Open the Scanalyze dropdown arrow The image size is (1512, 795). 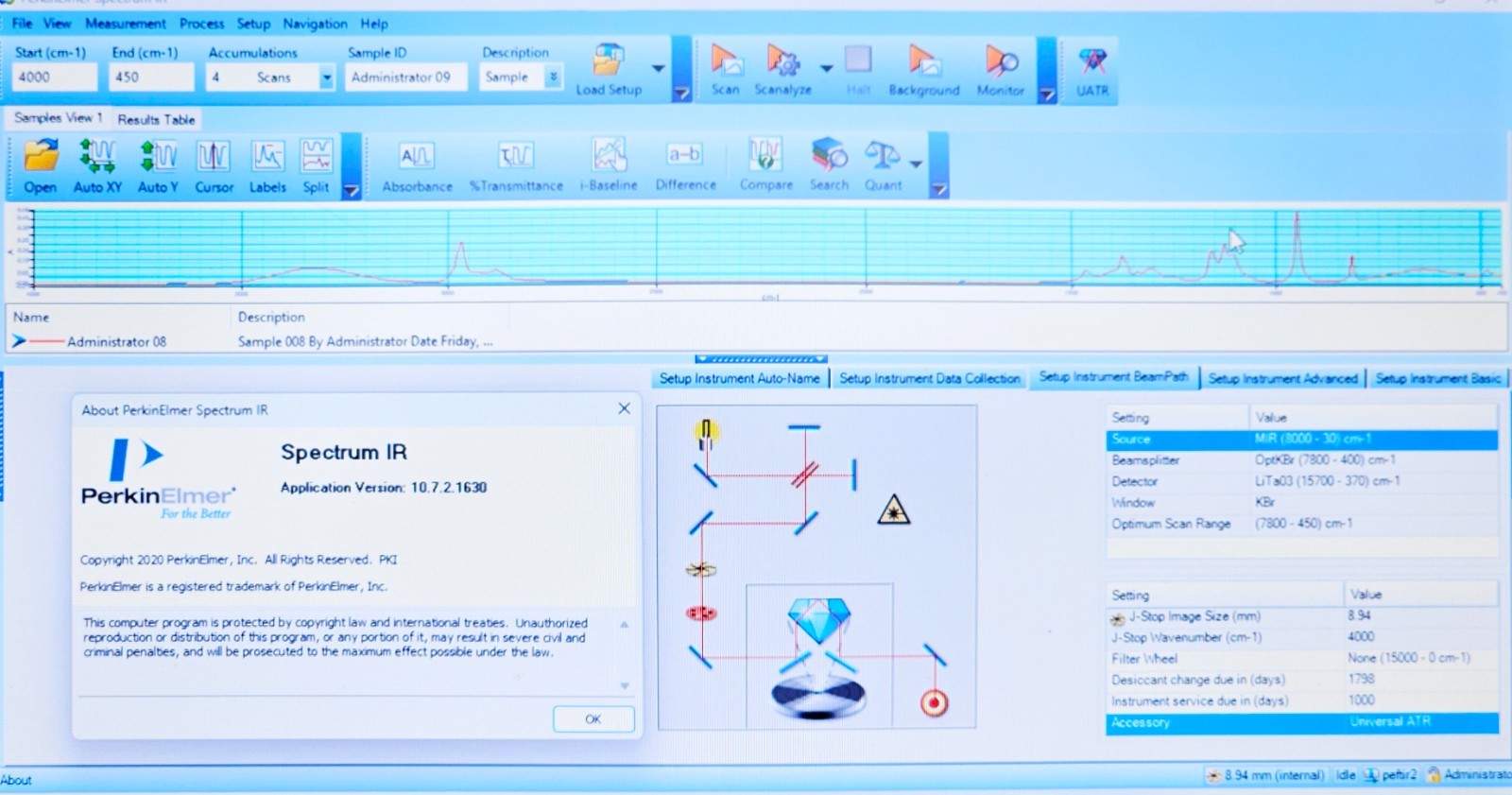[x=826, y=68]
